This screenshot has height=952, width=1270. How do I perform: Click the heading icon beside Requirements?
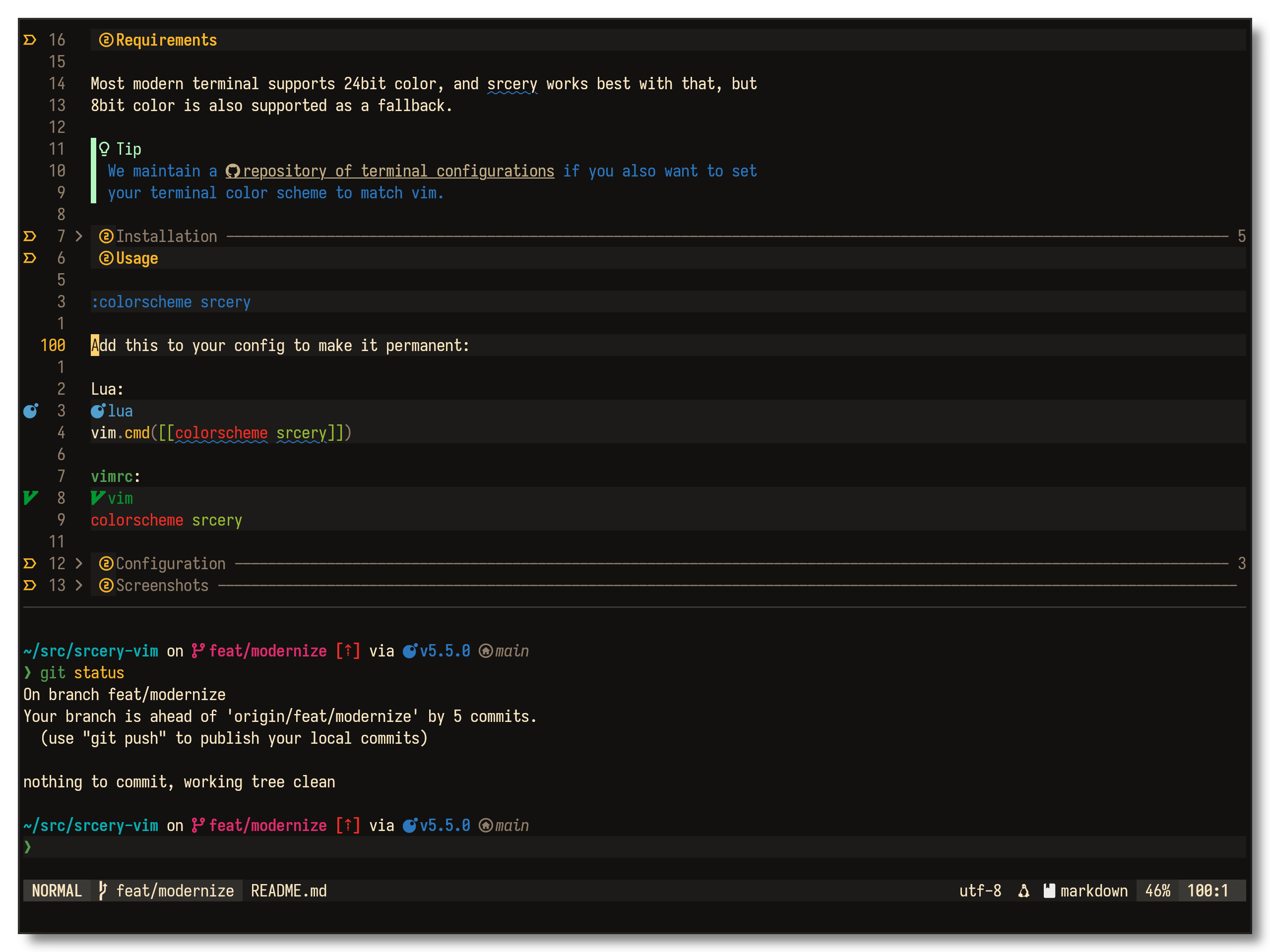point(106,40)
